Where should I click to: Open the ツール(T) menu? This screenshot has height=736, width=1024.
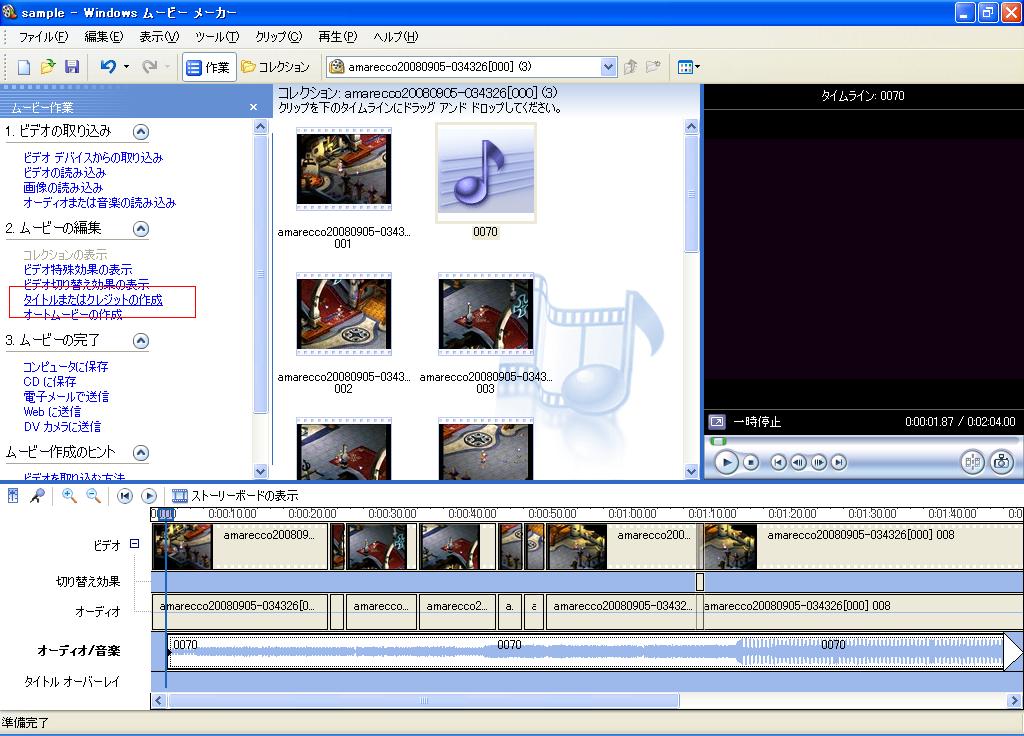coord(217,37)
